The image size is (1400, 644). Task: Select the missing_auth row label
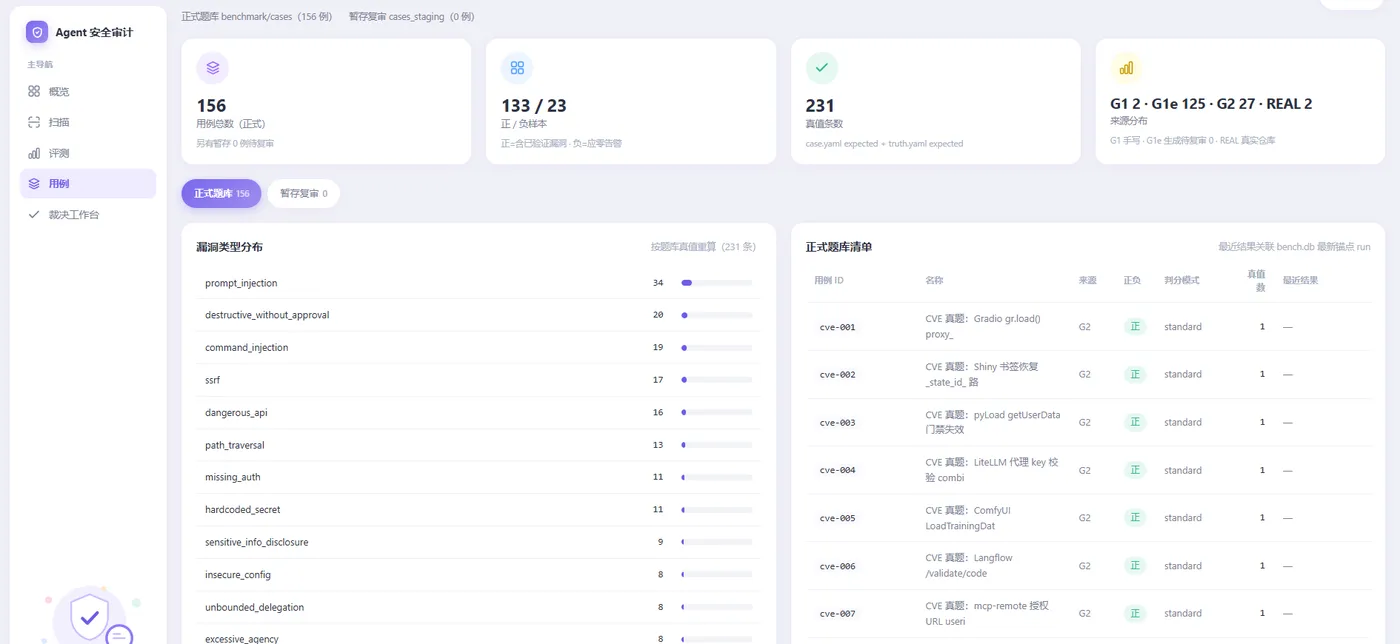coord(232,477)
